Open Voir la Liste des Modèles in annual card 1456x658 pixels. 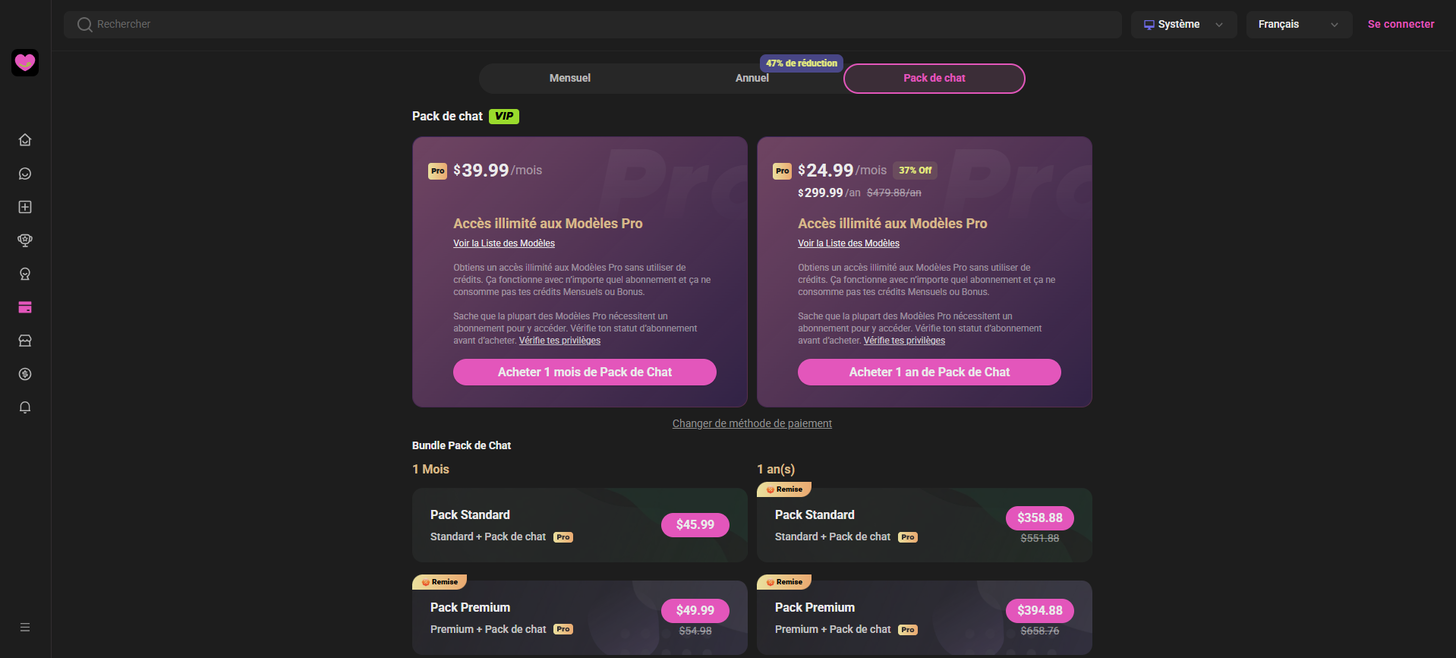coord(849,243)
